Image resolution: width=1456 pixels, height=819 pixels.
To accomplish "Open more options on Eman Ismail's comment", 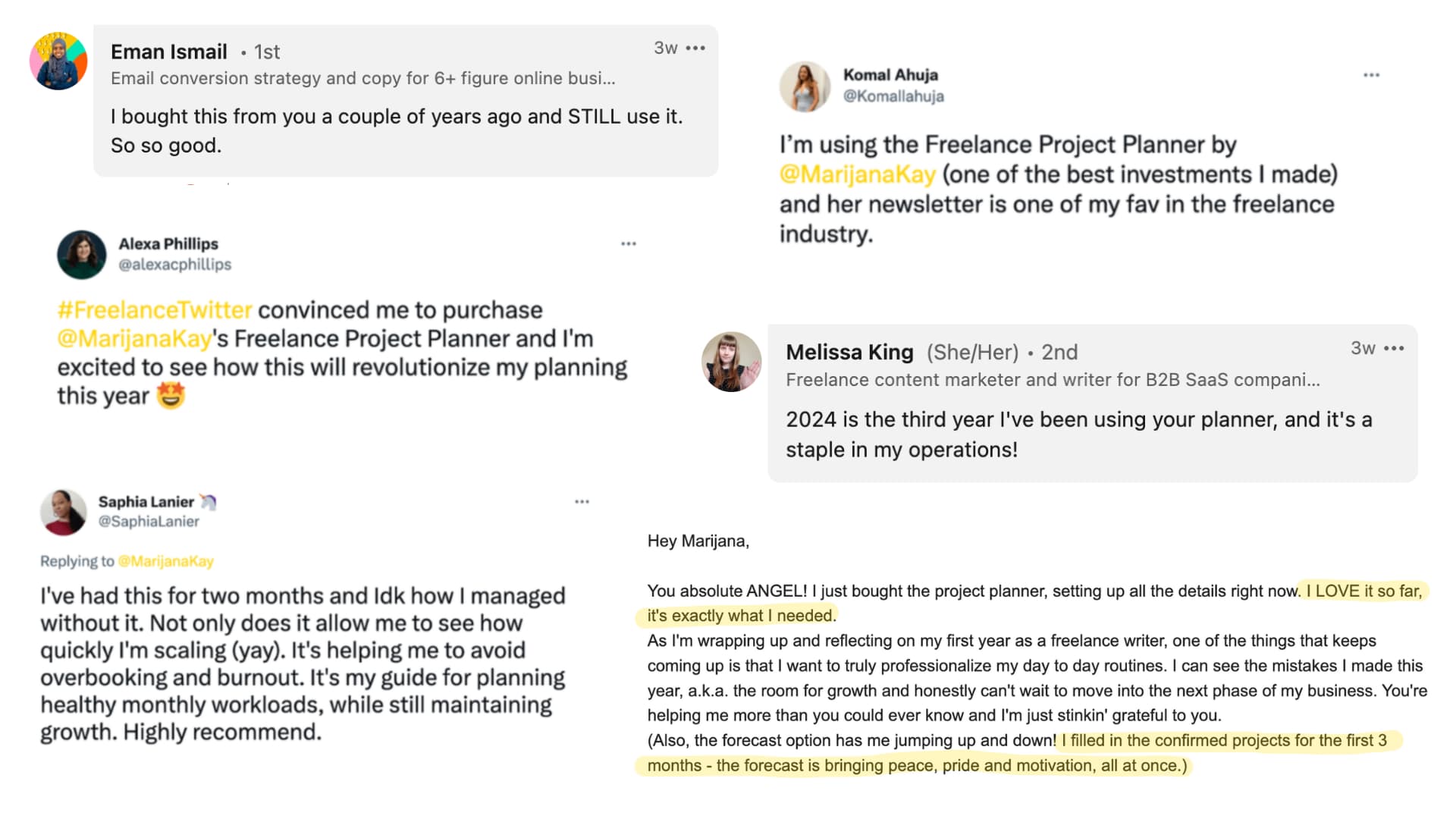I will tap(695, 48).
